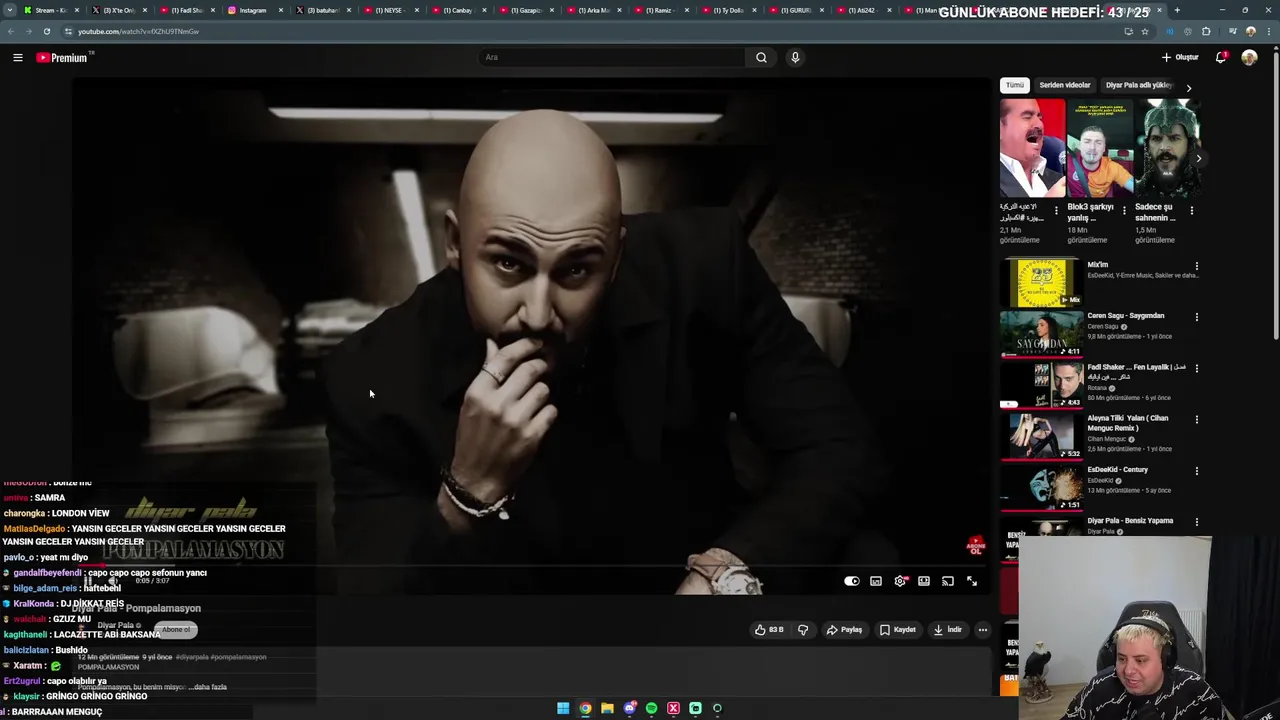This screenshot has height=720, width=1280.
Task: Click the address bar URL
Action: [x=139, y=31]
